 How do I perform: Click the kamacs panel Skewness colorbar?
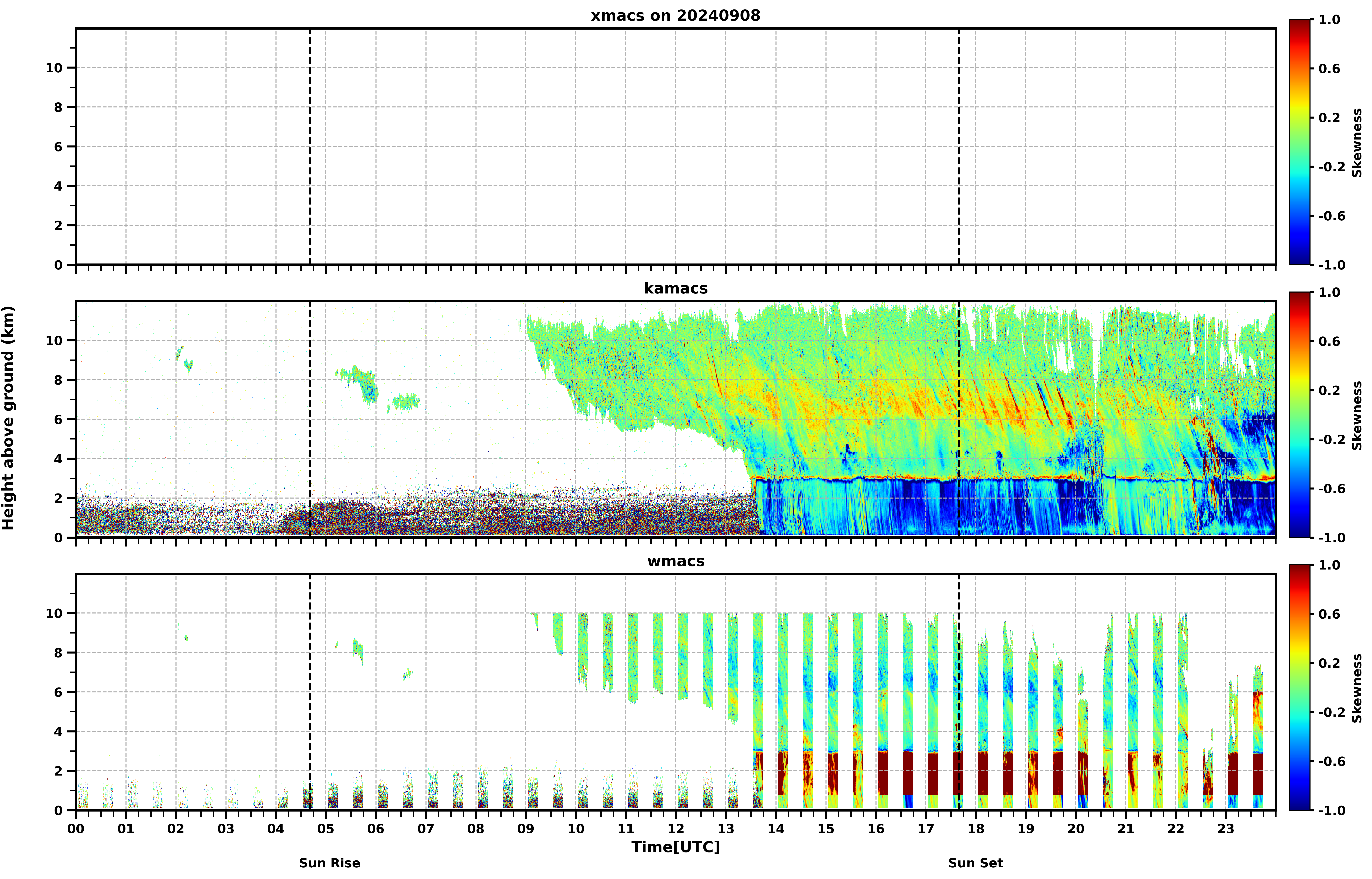pyautogui.click(x=1299, y=415)
